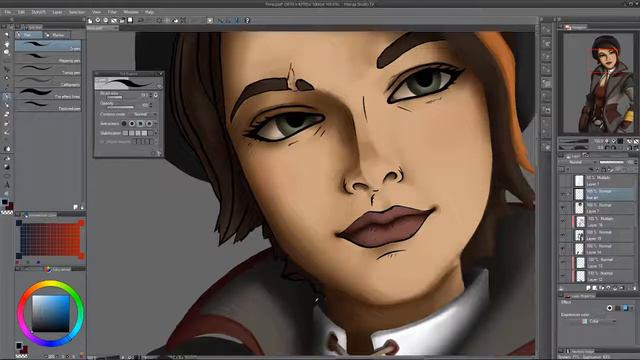Choose the Mapping pen sub tool
Screen dimensions: 640x360
click(x=48, y=58)
